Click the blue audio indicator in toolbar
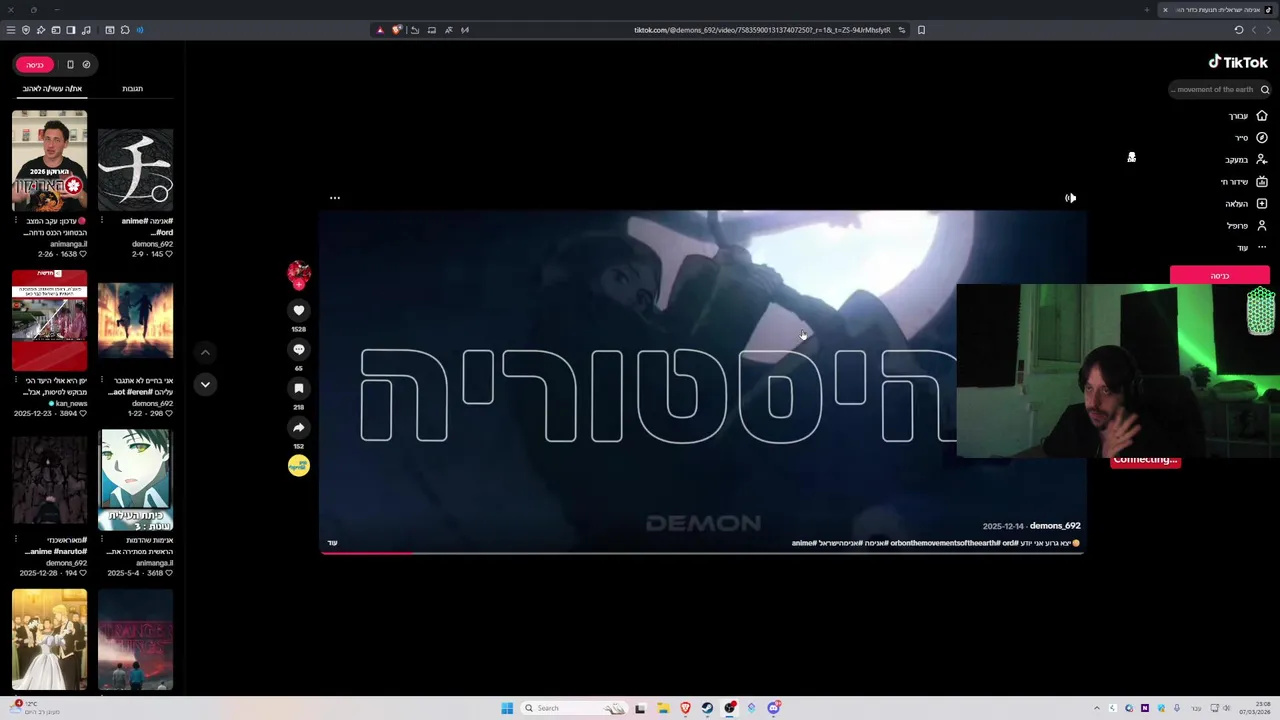The image size is (1280, 720). [x=140, y=30]
